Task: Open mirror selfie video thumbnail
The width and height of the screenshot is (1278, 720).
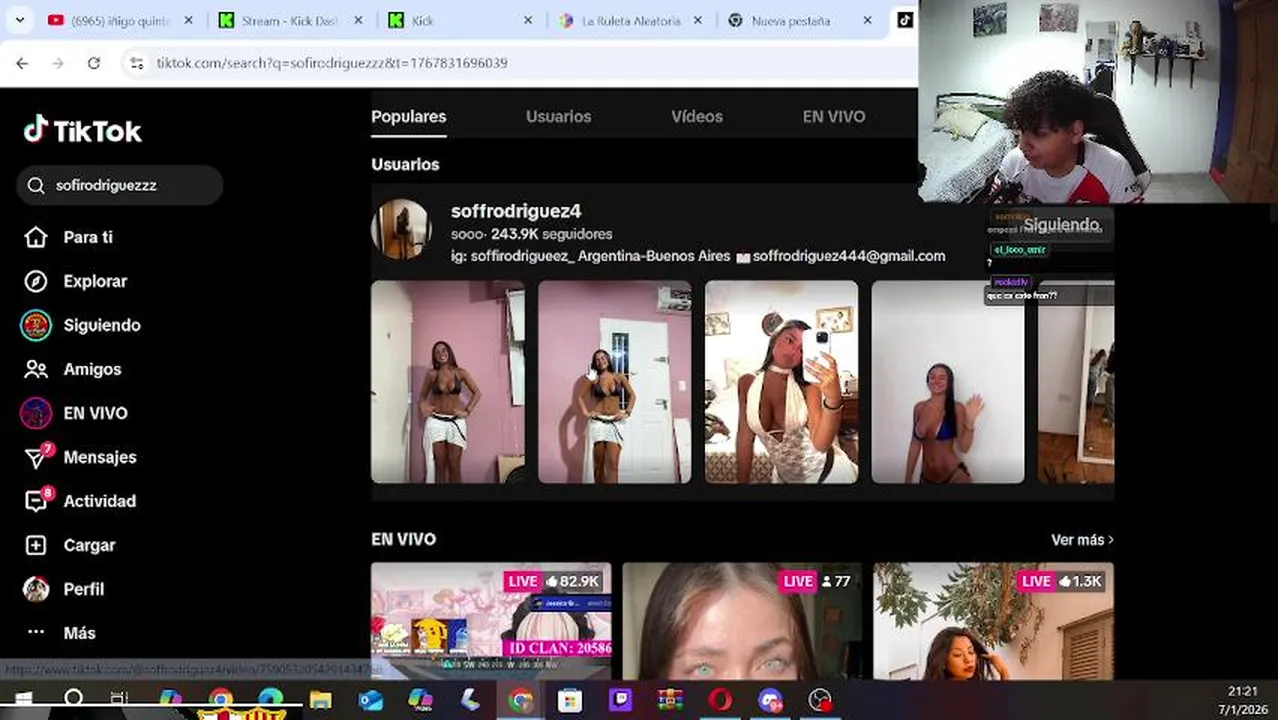Action: tap(781, 382)
